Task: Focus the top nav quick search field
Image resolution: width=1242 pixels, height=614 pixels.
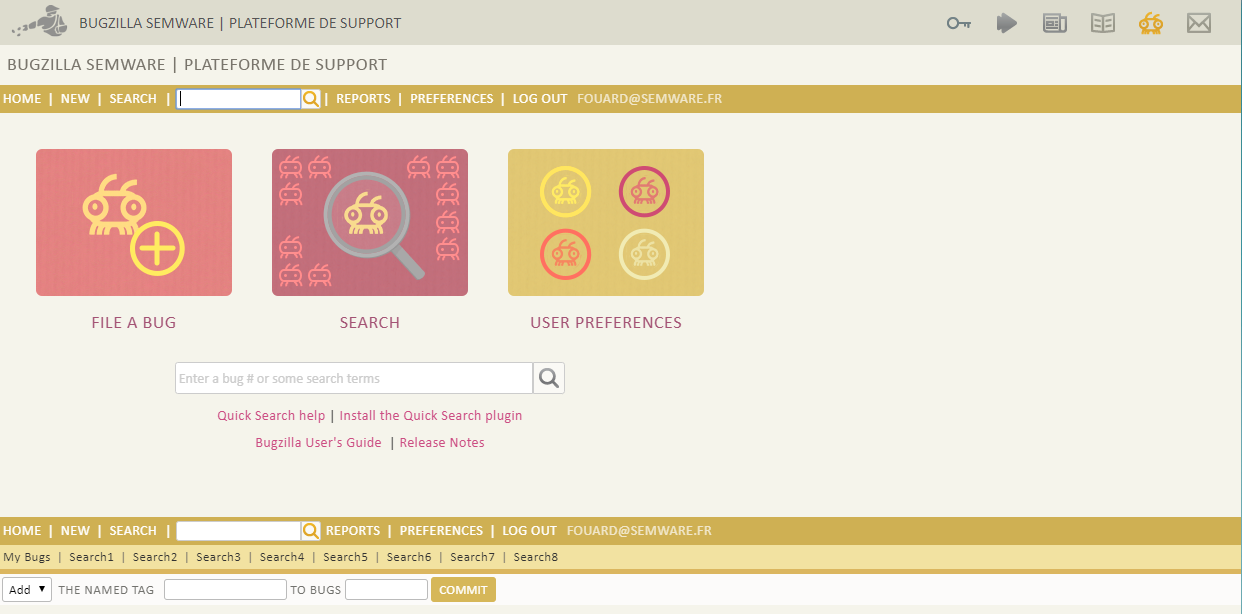Action: tap(239, 99)
